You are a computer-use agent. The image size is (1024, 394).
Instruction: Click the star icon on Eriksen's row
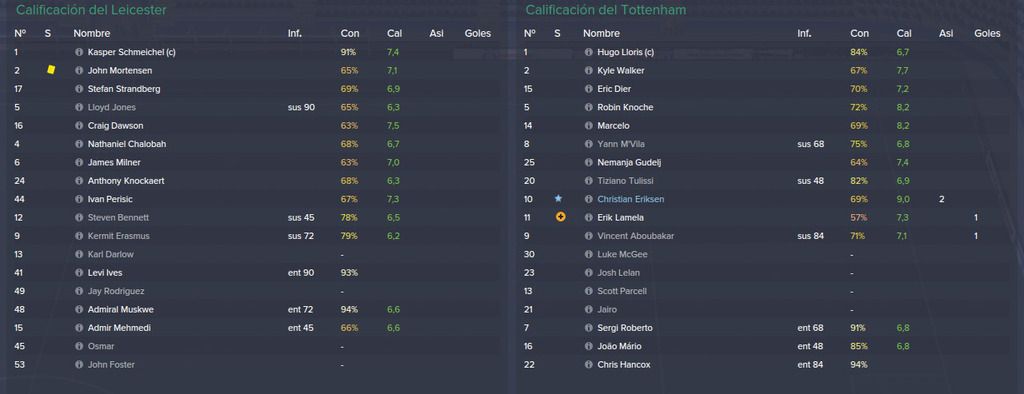tap(558, 199)
